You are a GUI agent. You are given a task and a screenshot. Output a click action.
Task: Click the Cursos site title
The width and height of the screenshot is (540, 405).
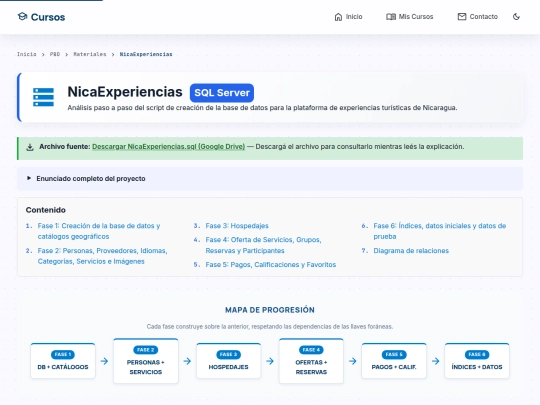pyautogui.click(x=48, y=17)
